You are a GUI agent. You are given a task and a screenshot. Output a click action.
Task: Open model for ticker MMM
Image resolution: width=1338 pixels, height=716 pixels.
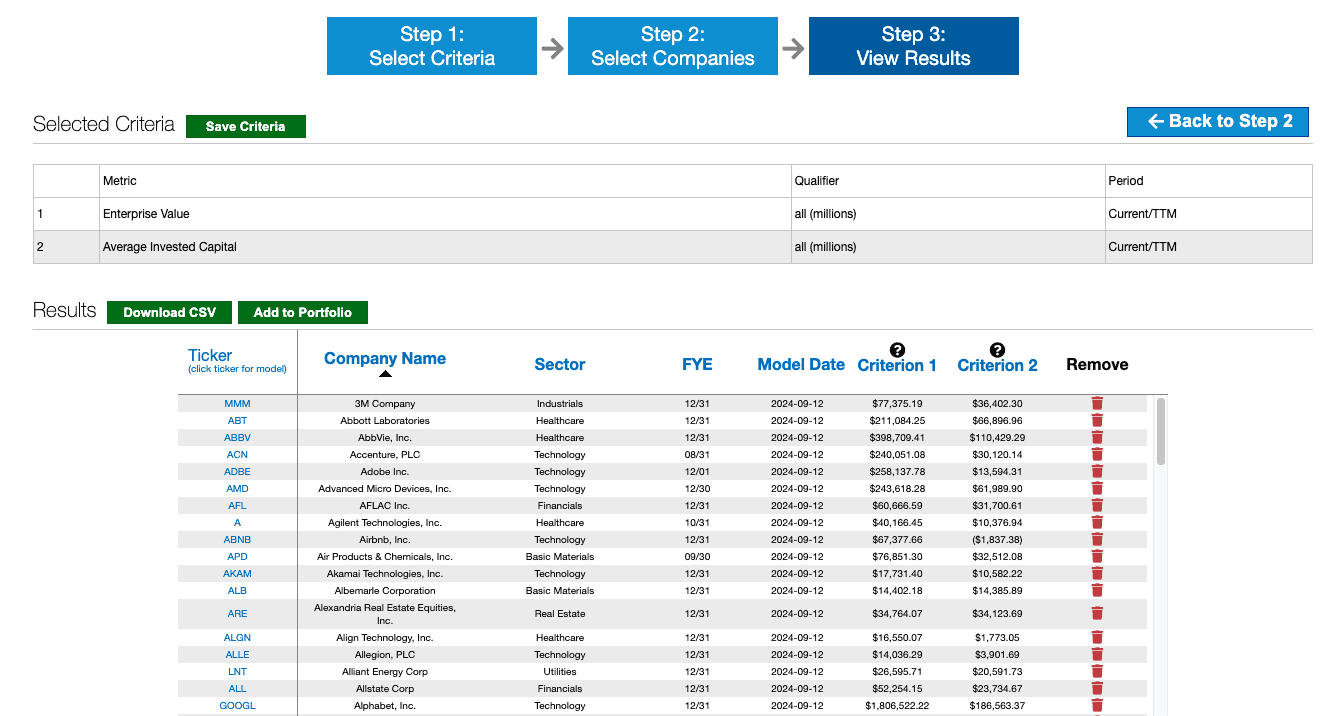pos(237,404)
